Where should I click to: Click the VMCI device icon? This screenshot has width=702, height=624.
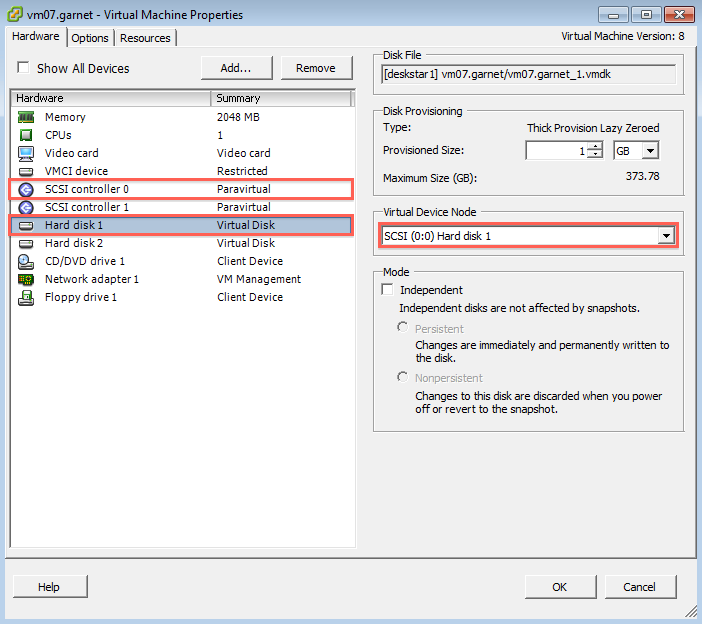(26, 171)
